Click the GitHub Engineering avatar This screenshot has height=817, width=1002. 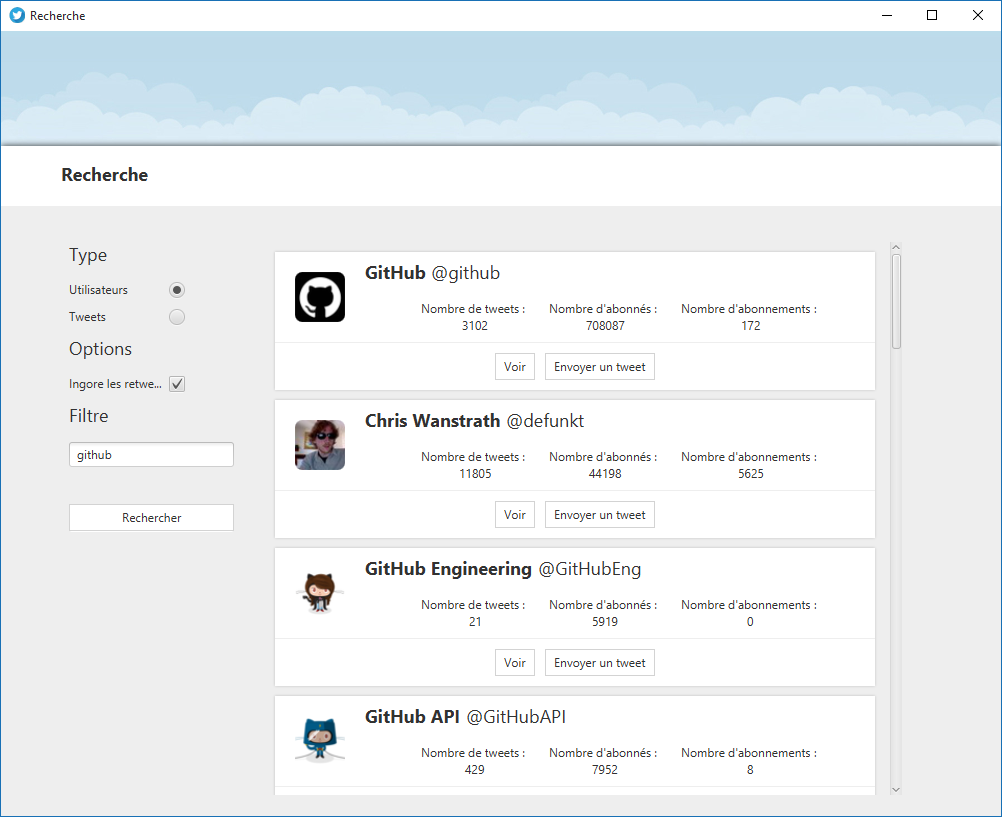(x=320, y=593)
